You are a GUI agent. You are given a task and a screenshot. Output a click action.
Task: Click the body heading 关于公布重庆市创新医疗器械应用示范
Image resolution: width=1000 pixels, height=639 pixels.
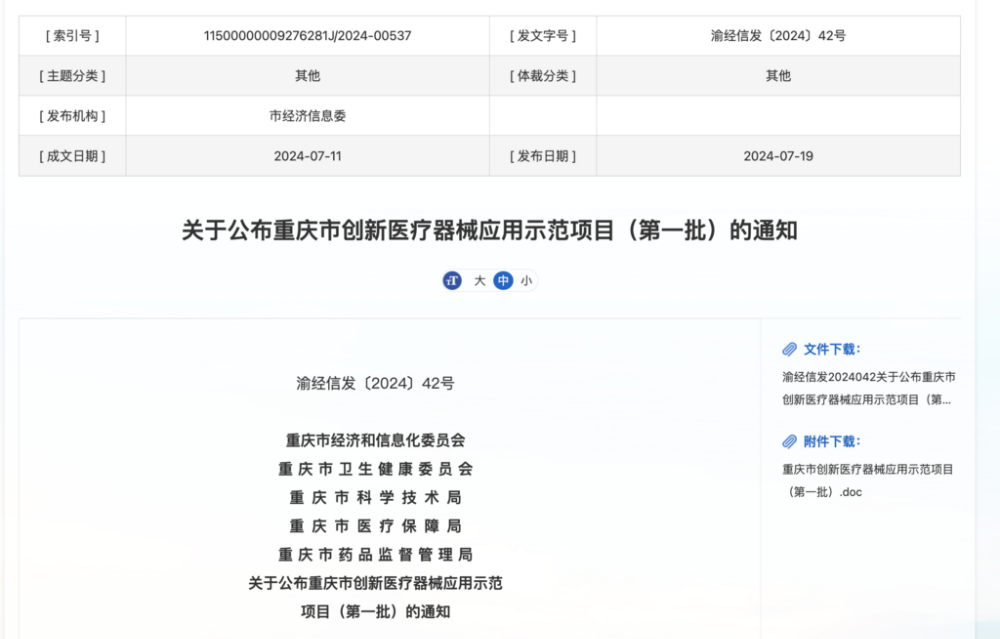pyautogui.click(x=375, y=584)
